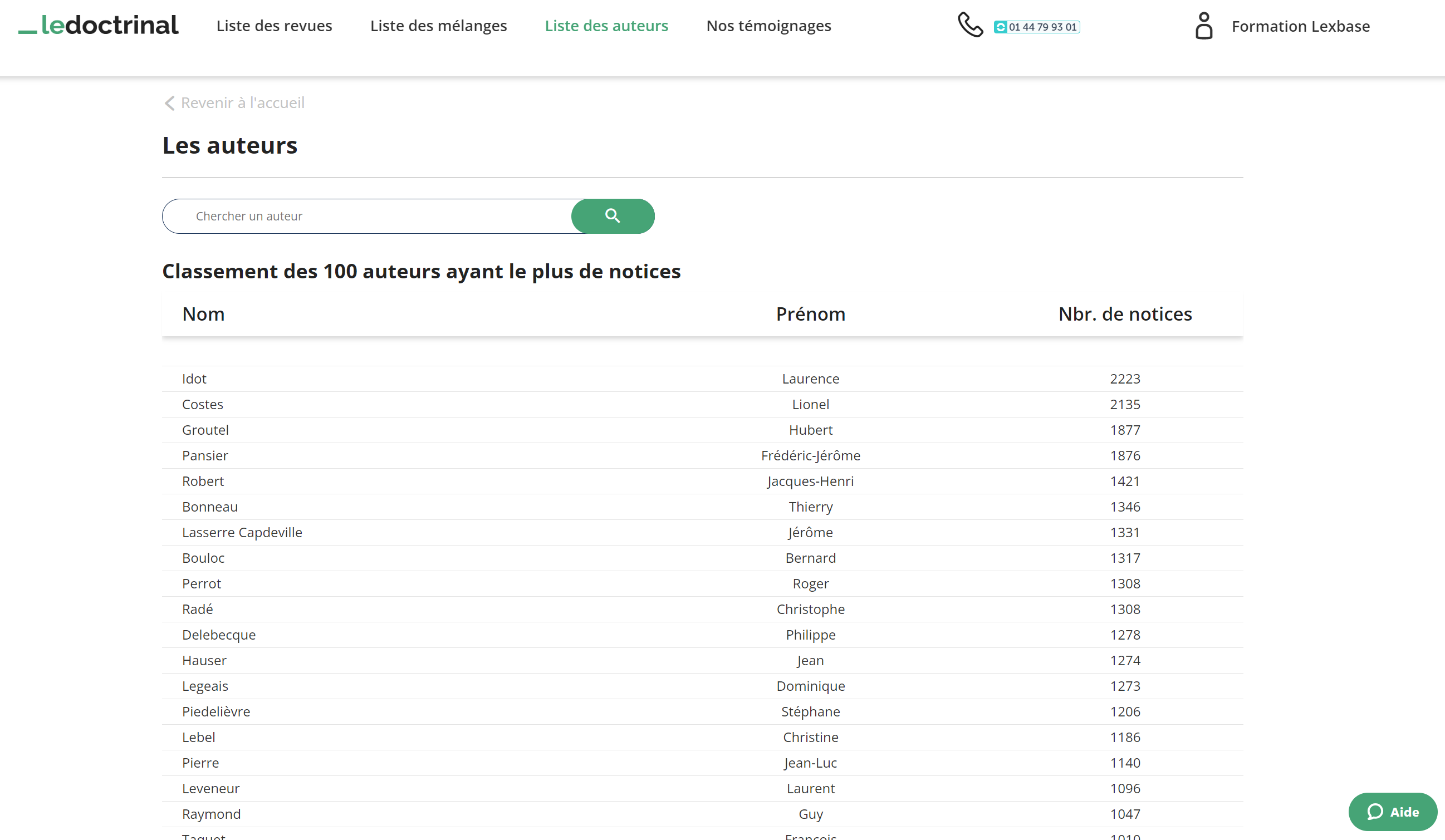Go to Liste des auteurs
Image resolution: width=1445 pixels, height=840 pixels.
click(x=606, y=26)
